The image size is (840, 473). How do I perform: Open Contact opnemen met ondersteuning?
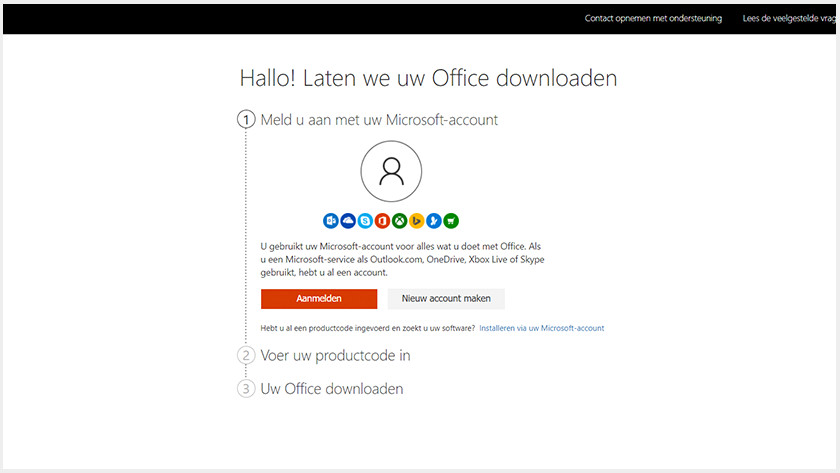pos(653,18)
